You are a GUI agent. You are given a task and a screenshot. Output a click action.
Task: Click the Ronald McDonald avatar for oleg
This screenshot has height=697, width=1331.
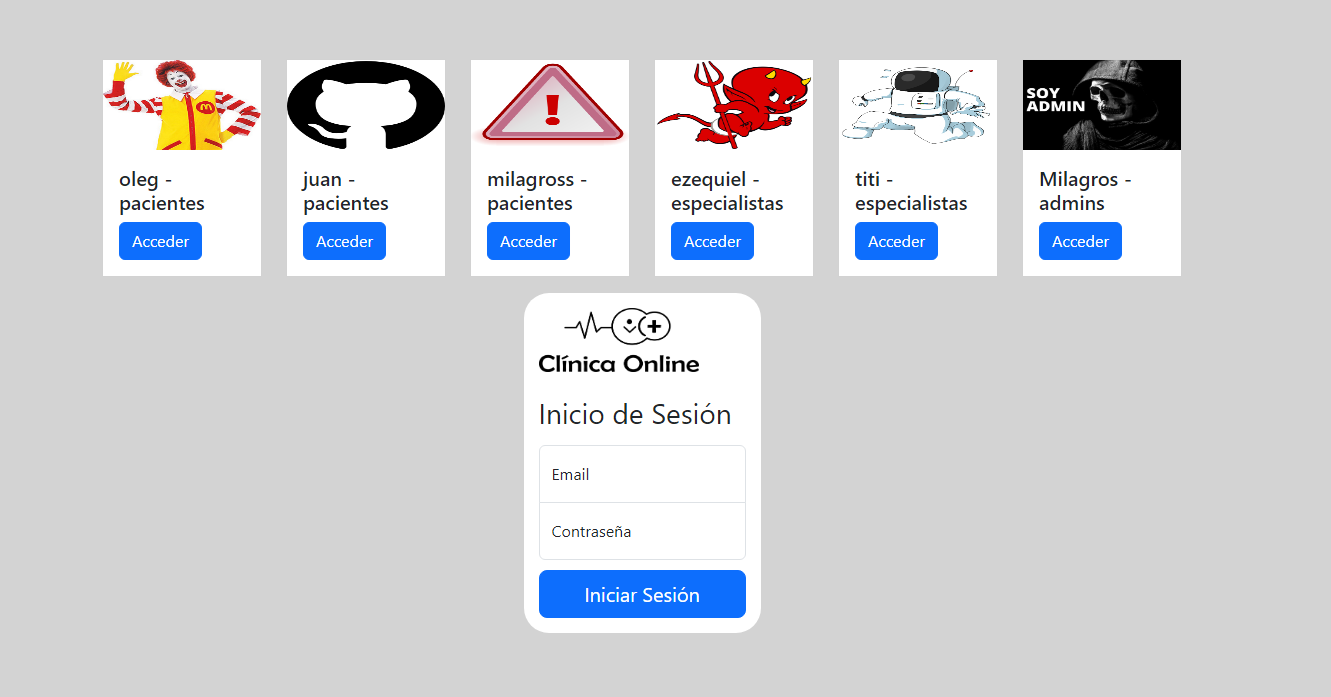[x=182, y=105]
